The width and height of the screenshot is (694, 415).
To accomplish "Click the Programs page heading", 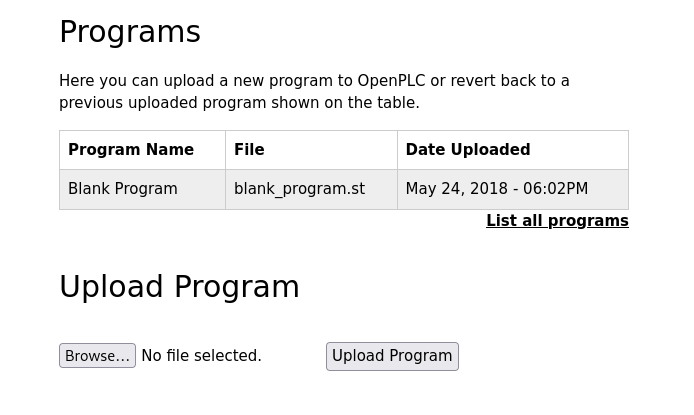I will pyautogui.click(x=130, y=32).
